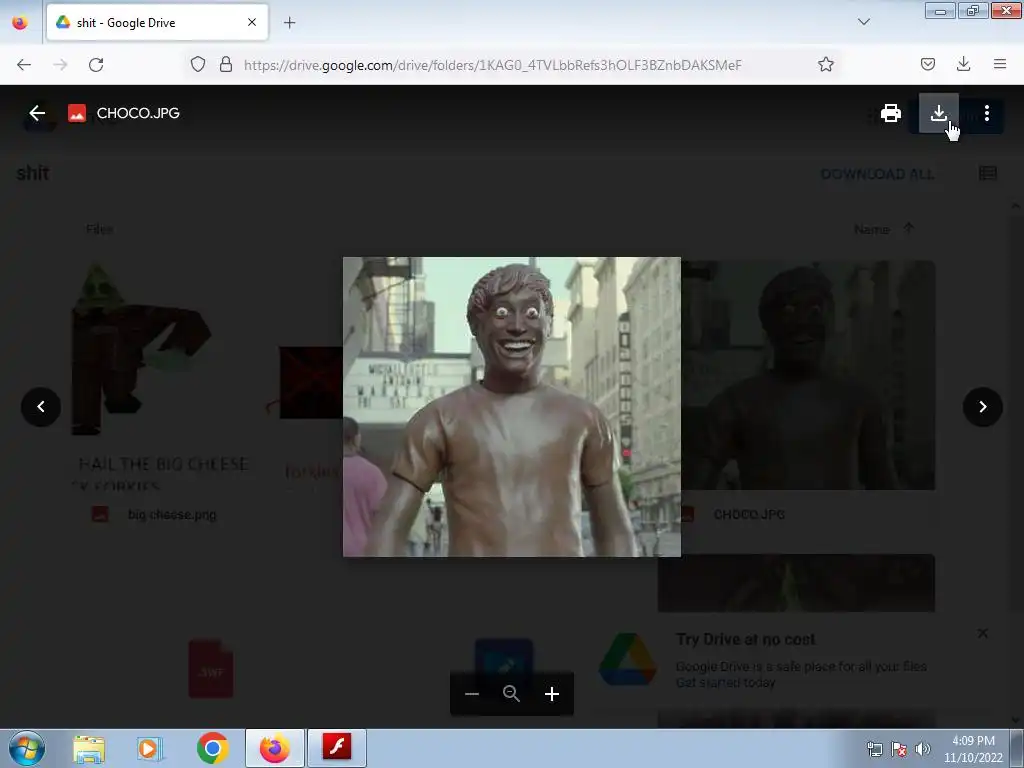Go to the previous file preview
Image resolution: width=1024 pixels, height=768 pixels.
click(40, 407)
